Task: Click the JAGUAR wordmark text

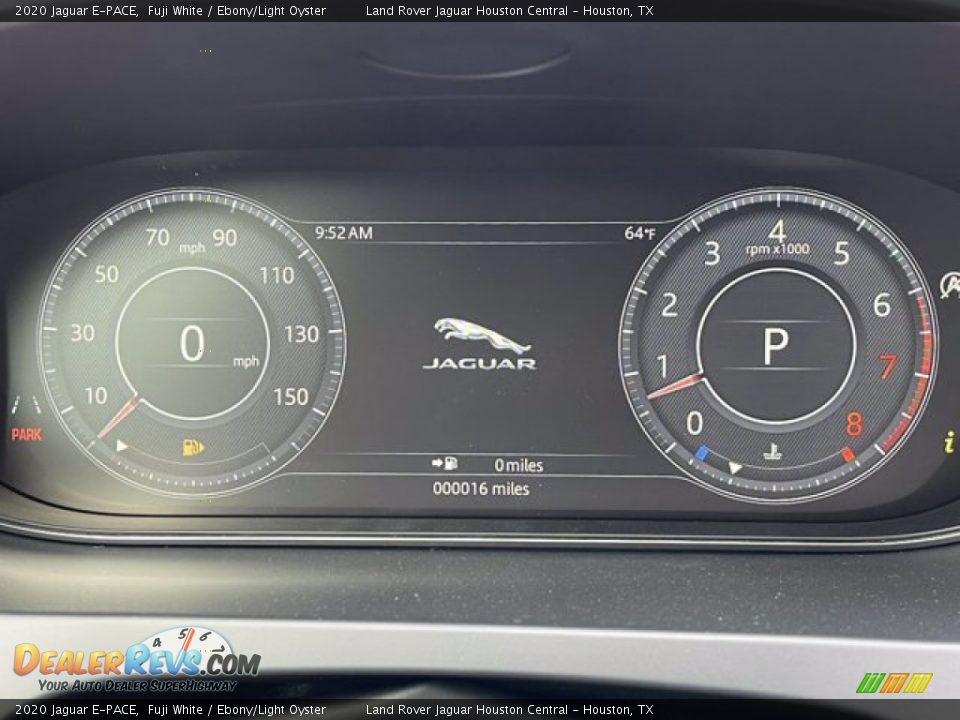Action: coord(479,364)
